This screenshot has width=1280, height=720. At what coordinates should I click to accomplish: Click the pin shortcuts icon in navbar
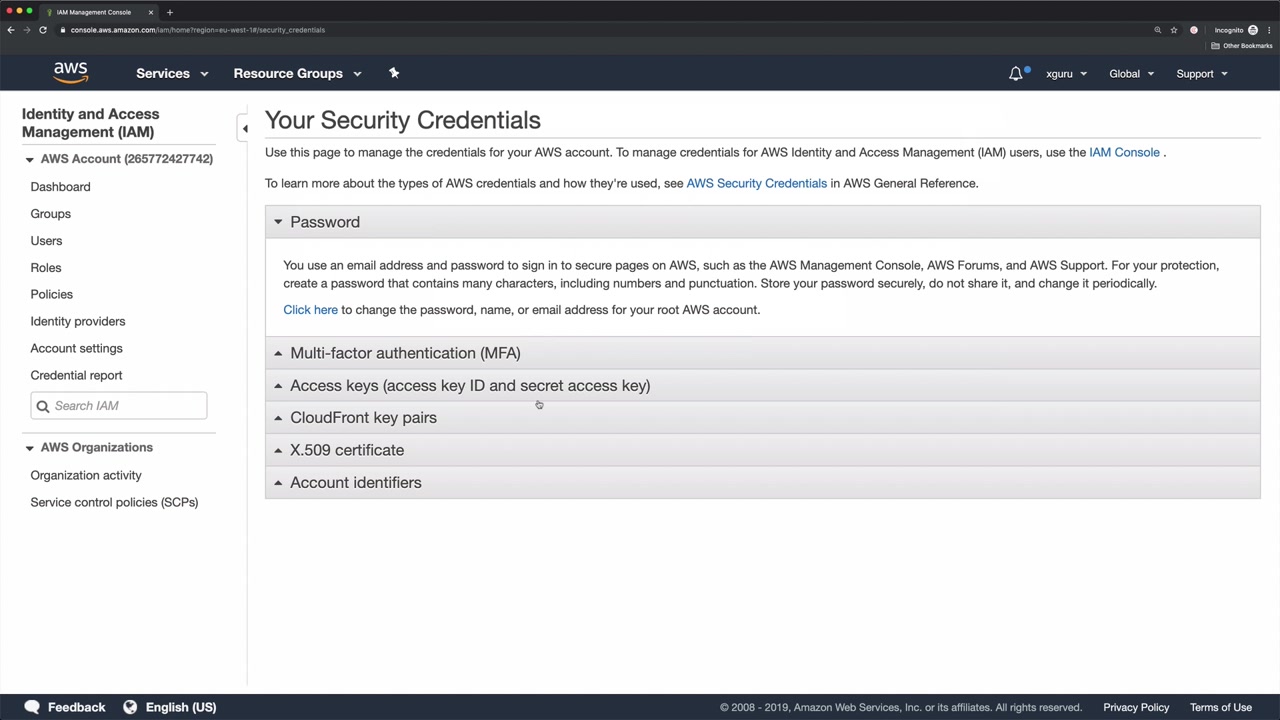pos(394,73)
